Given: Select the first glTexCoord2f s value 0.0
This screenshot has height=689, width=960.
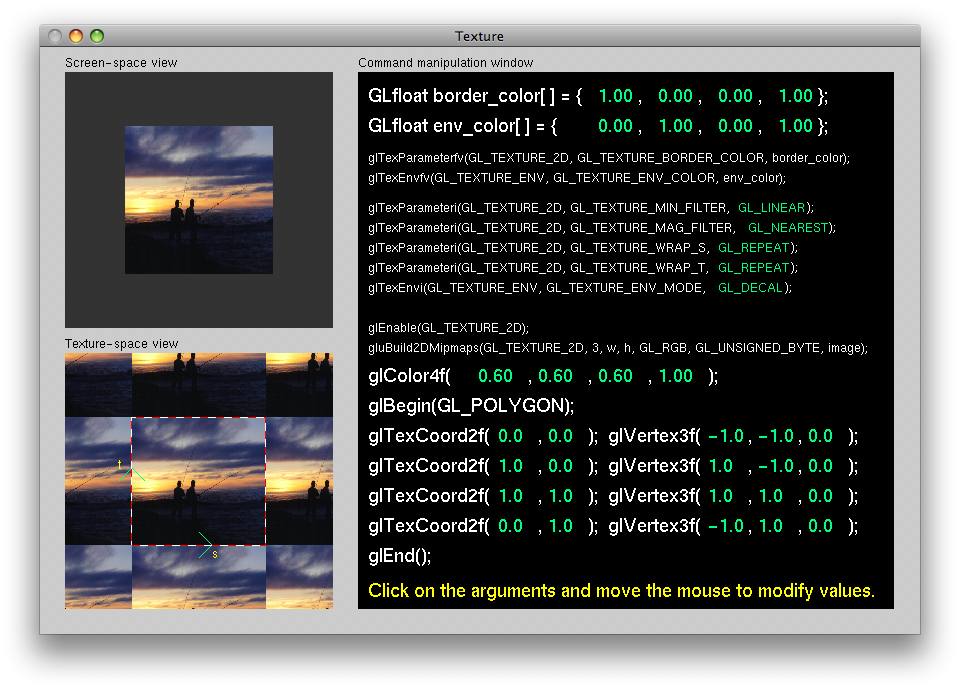Looking at the screenshot, I should tap(510, 436).
